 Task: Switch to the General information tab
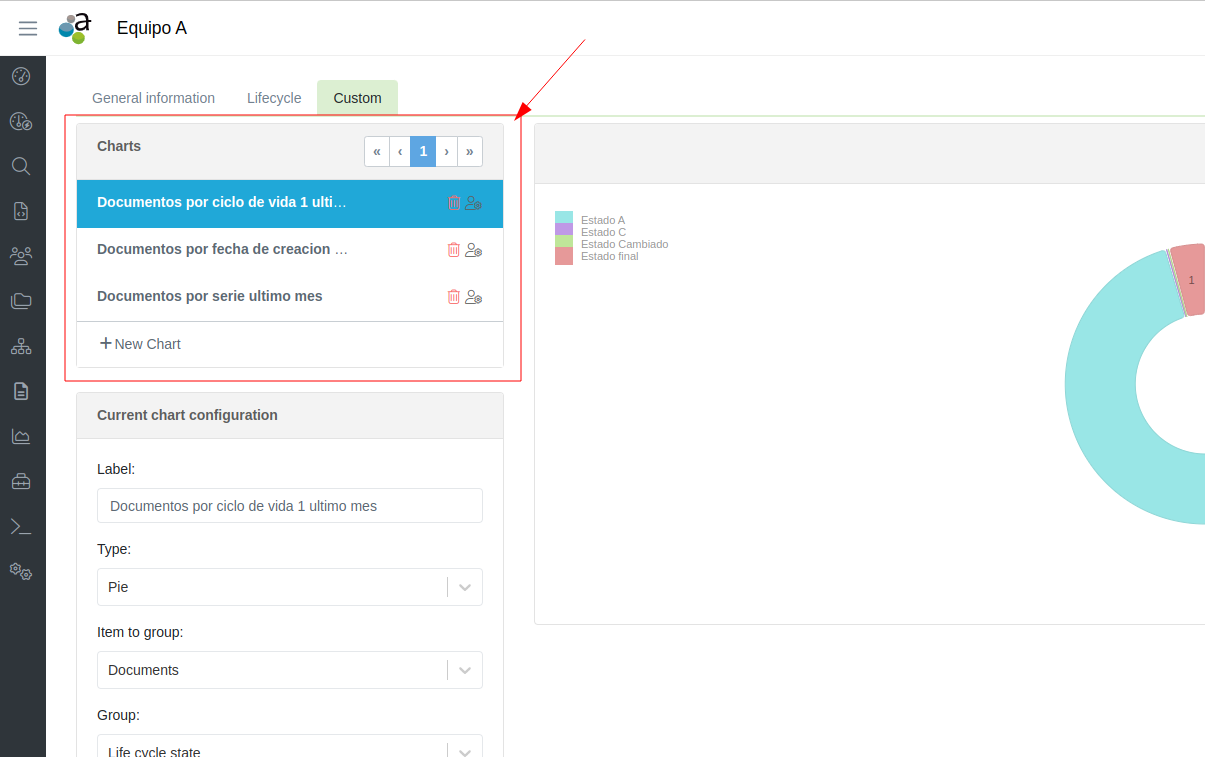pos(153,98)
